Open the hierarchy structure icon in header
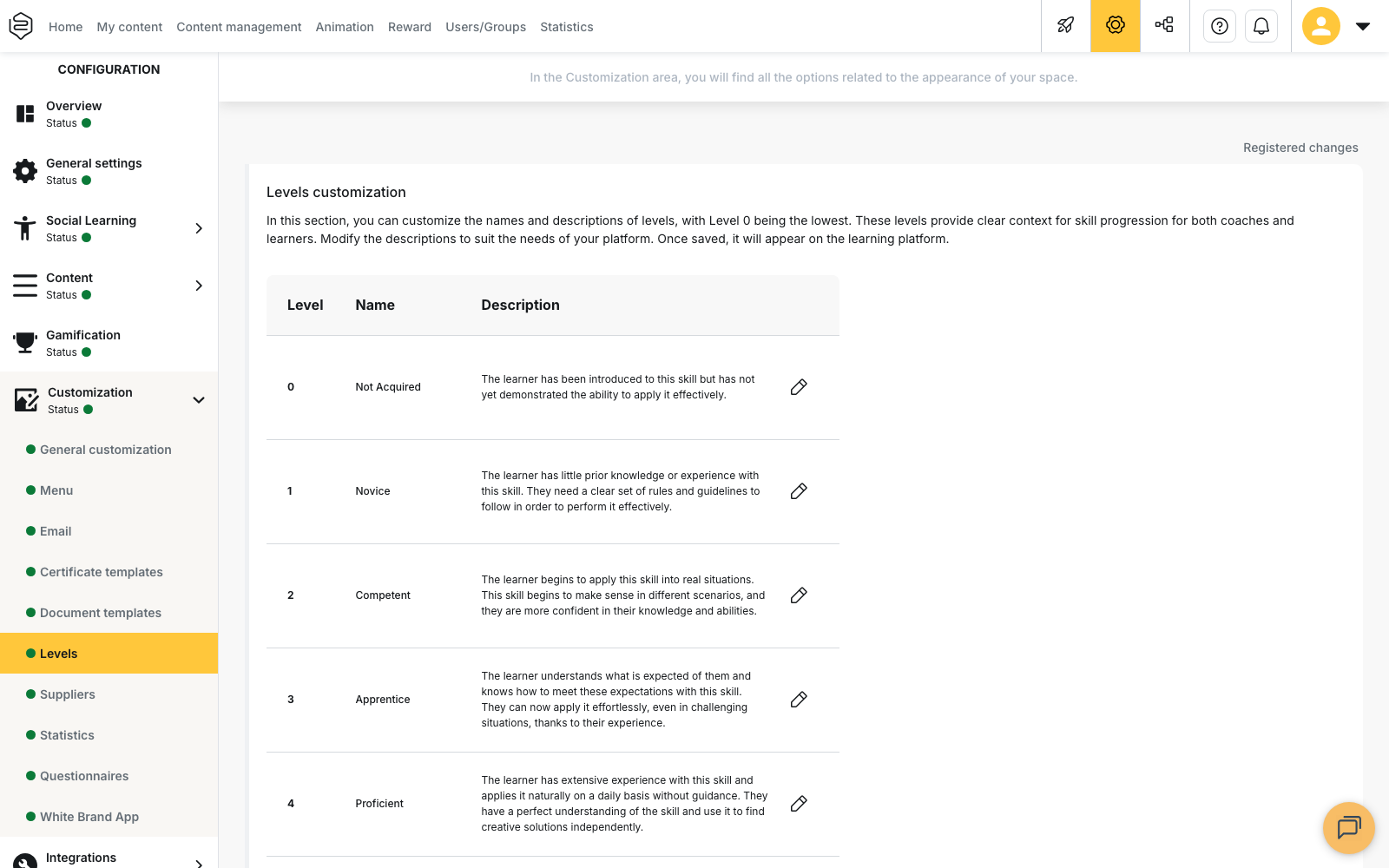Image resolution: width=1389 pixels, height=868 pixels. point(1164,26)
